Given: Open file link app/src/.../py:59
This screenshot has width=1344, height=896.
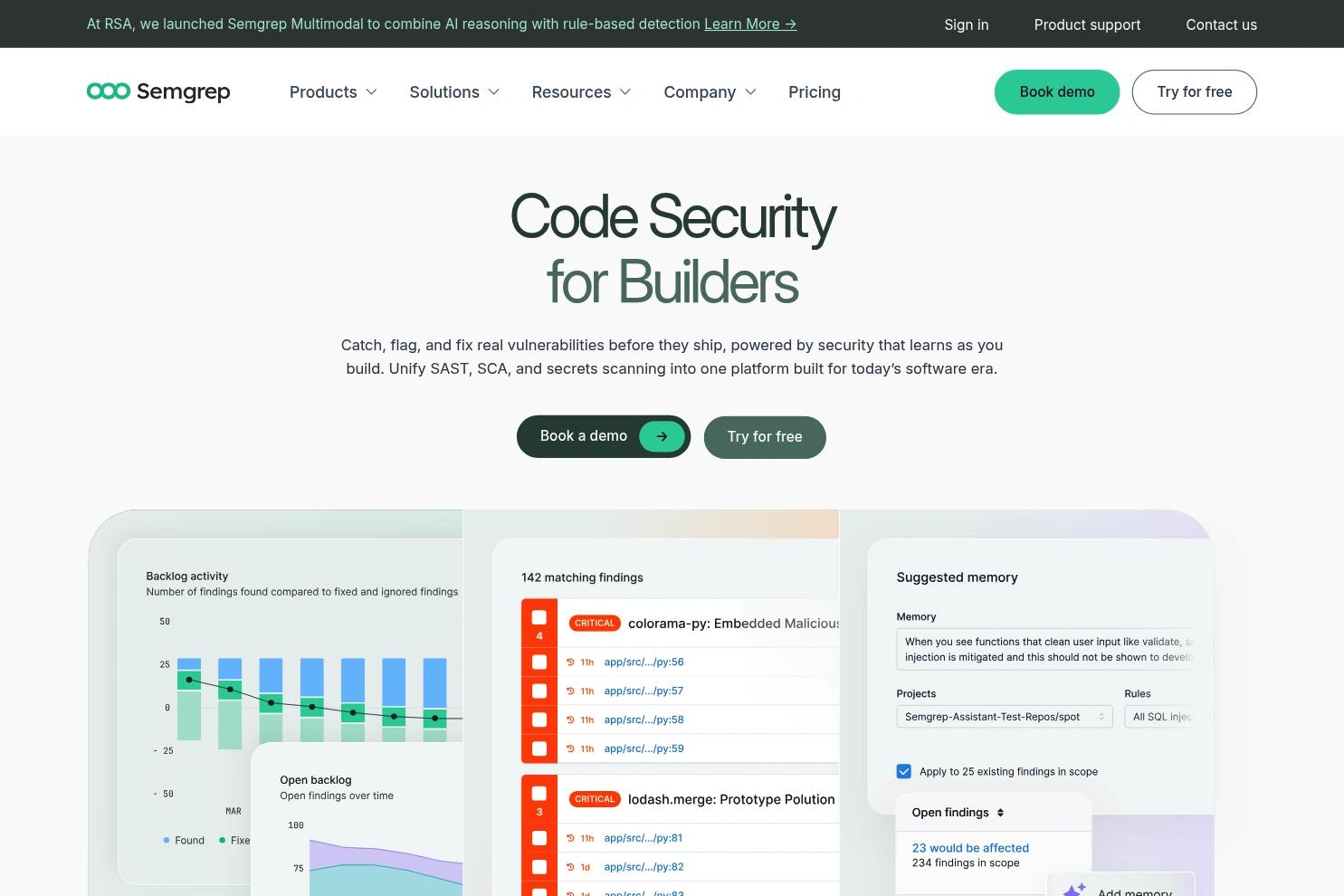Looking at the screenshot, I should click(643, 749).
